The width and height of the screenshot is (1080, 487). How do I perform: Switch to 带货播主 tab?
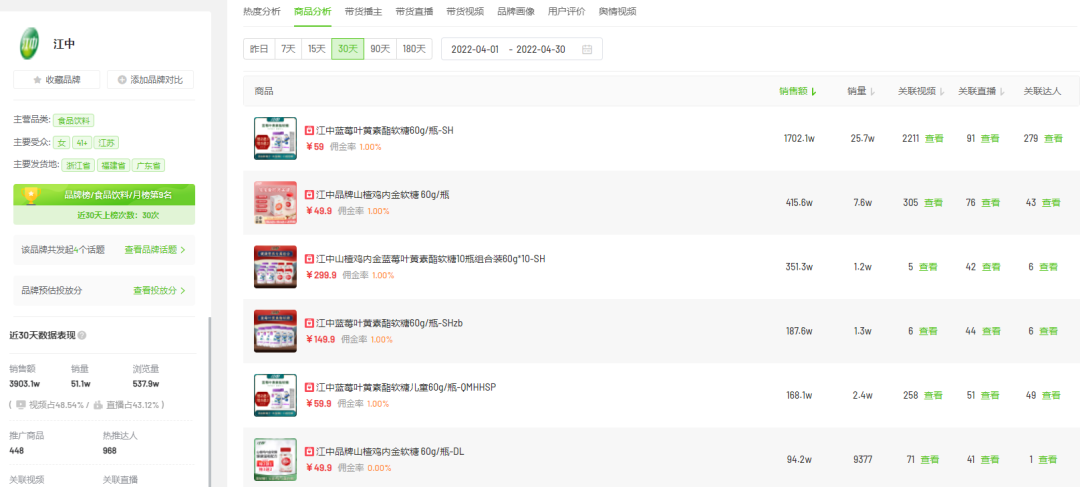tap(363, 12)
